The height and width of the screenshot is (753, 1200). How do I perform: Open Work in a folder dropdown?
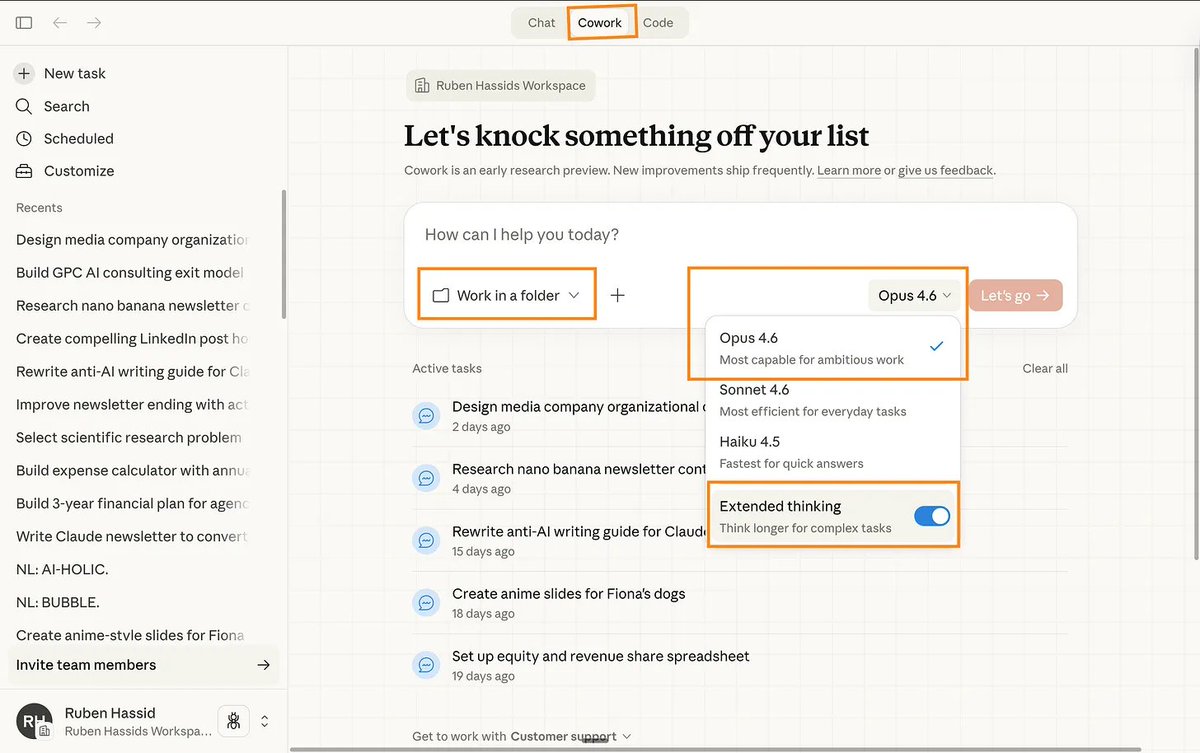coord(506,295)
